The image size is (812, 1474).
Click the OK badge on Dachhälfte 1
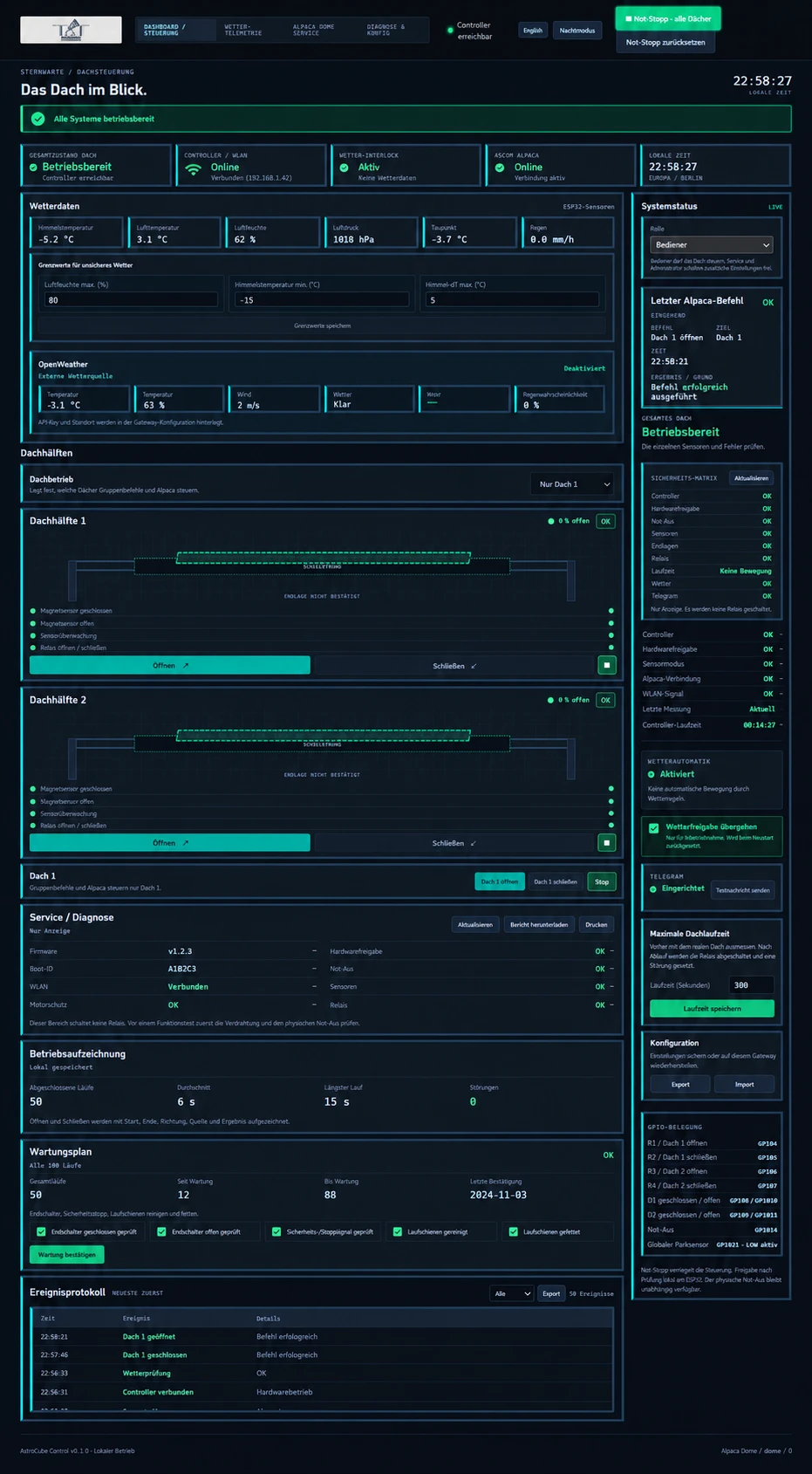[x=605, y=521]
